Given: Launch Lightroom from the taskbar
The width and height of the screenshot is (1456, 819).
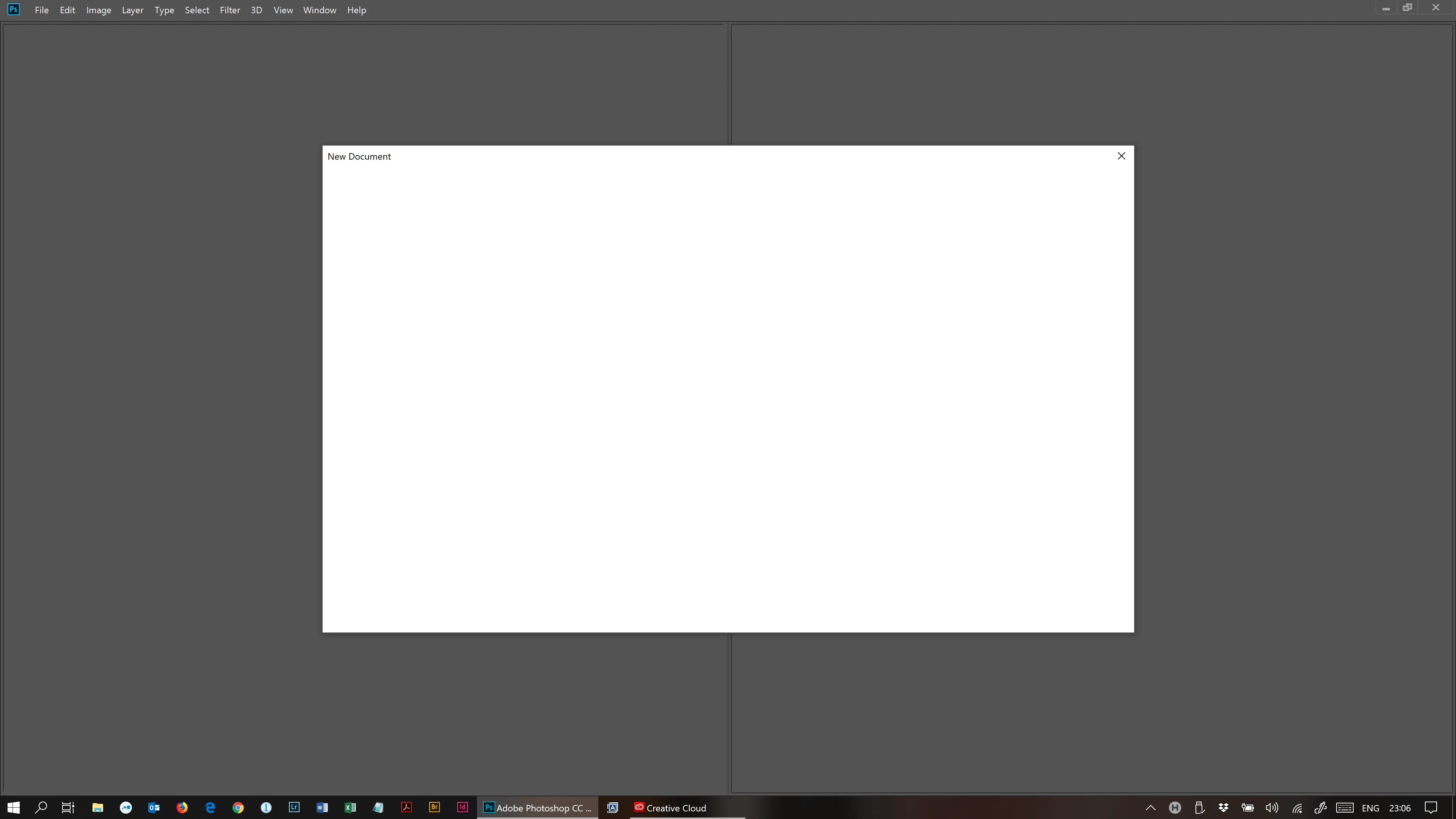Looking at the screenshot, I should 294,807.
